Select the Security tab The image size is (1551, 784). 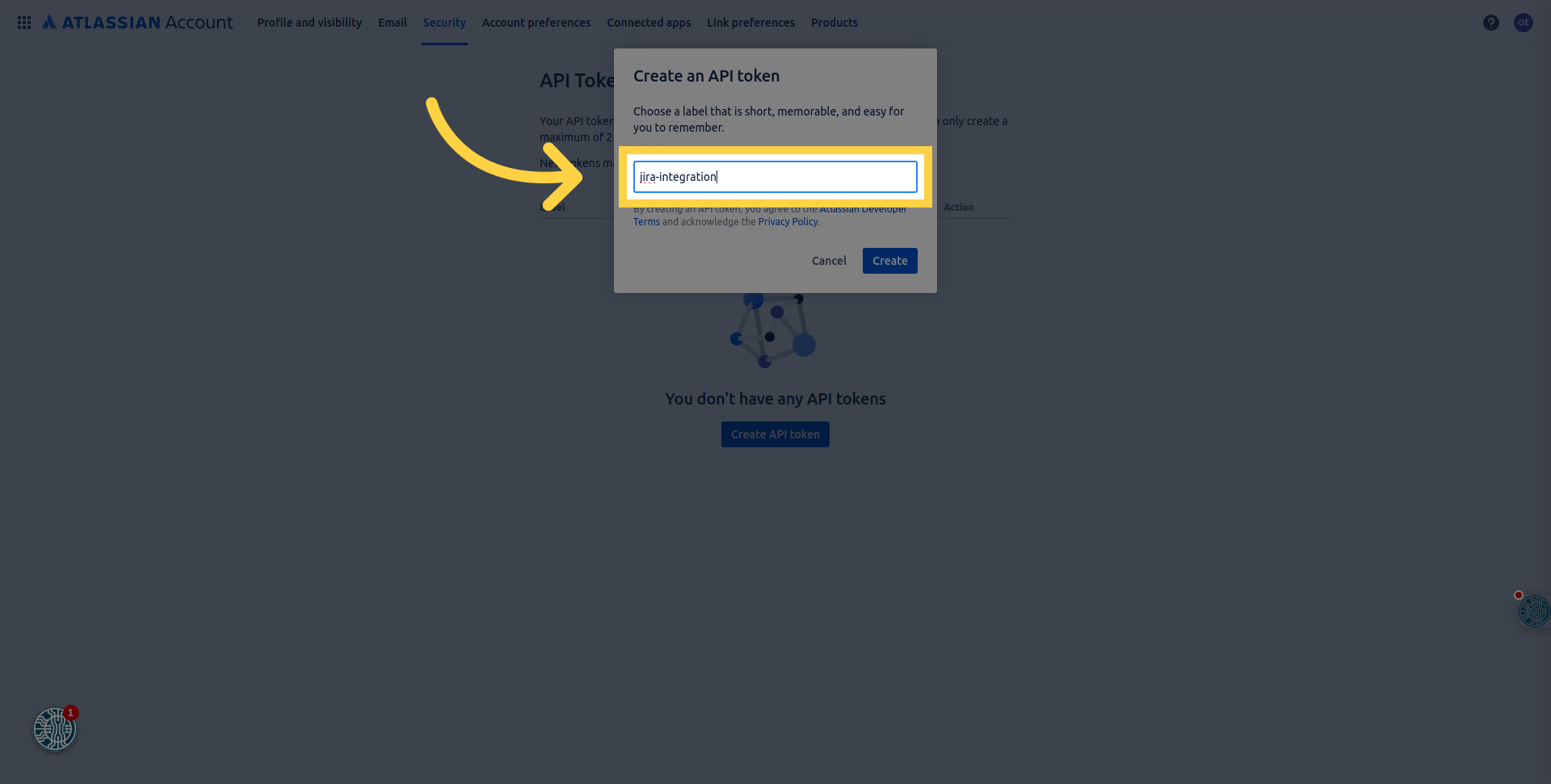point(444,23)
